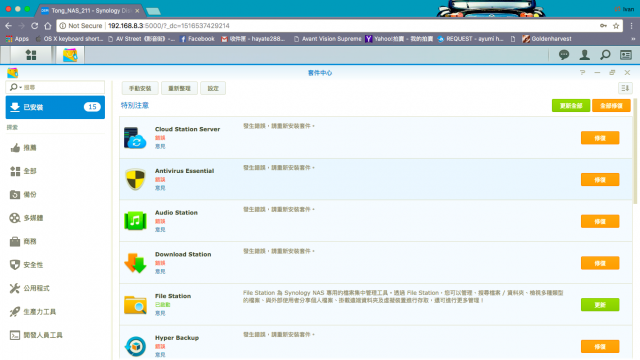Click the refresh button beside Manual Install
Image resolution: width=640 pixels, height=360 pixels.
[179, 88]
